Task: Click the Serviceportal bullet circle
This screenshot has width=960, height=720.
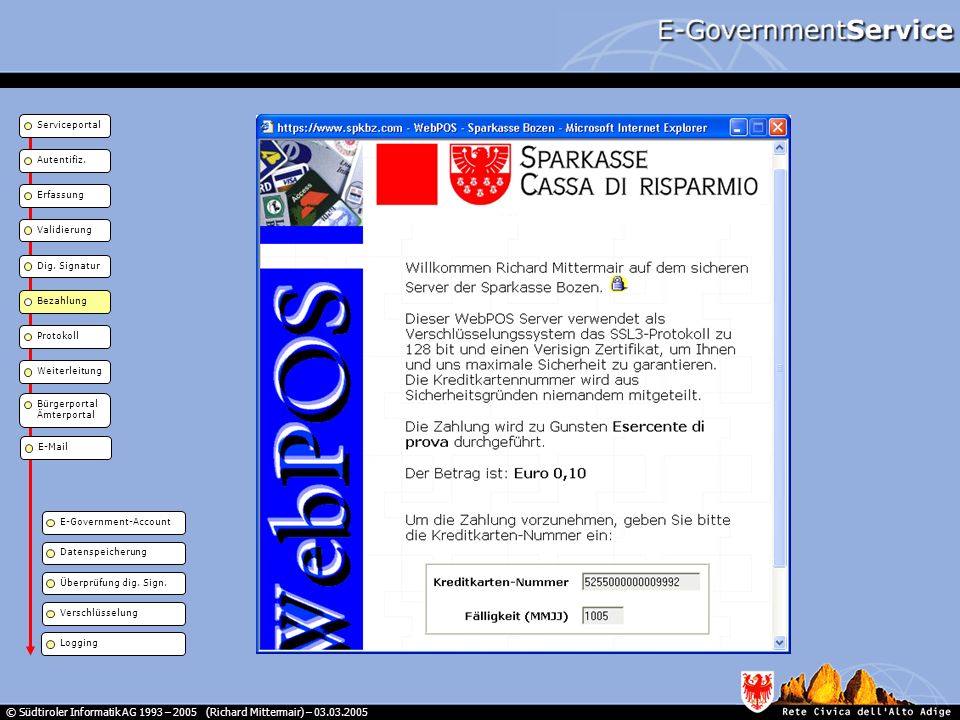Action: point(28,126)
